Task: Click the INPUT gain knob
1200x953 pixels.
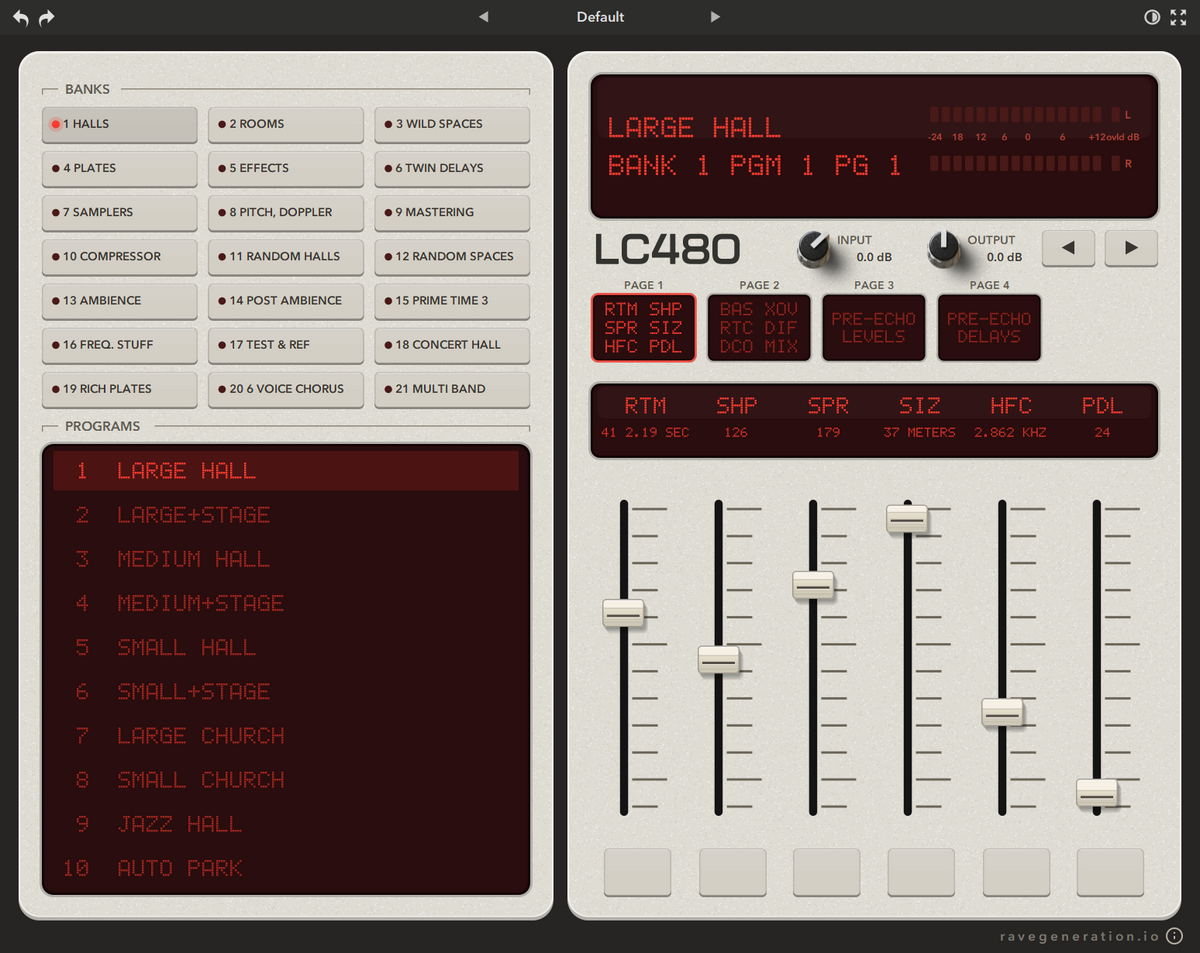Action: 814,248
